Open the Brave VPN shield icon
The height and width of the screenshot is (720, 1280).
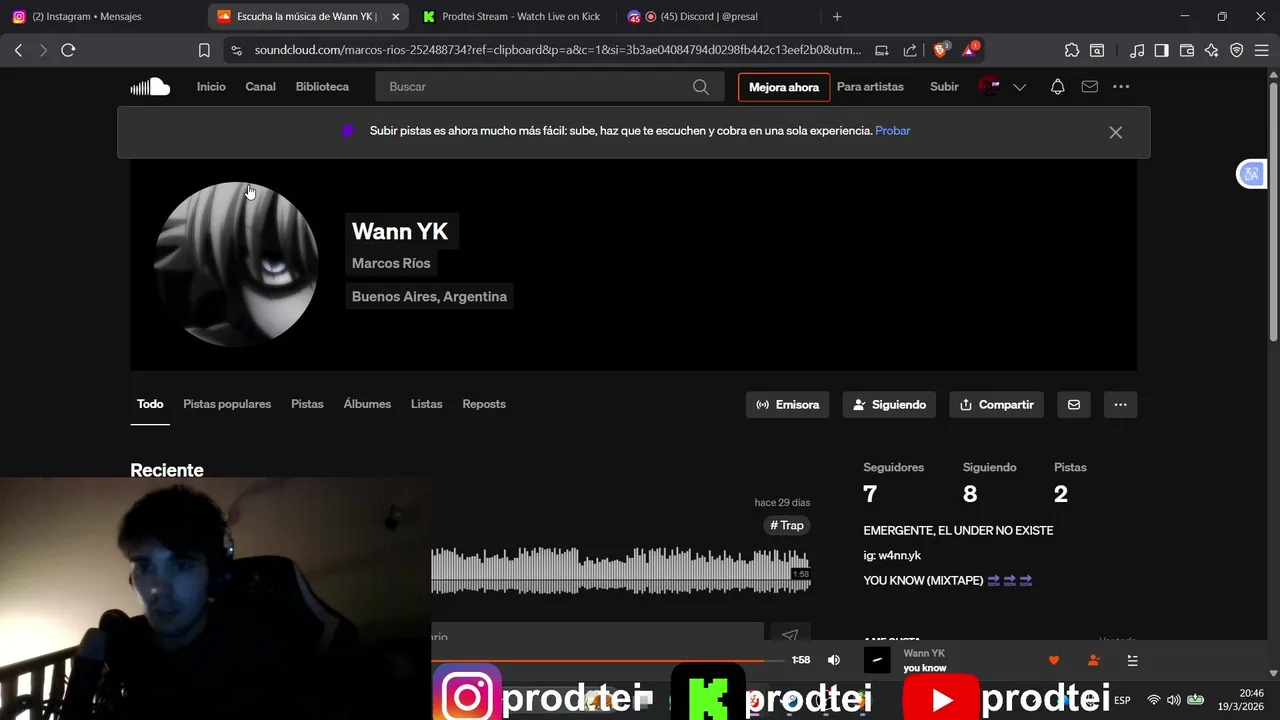1237,50
